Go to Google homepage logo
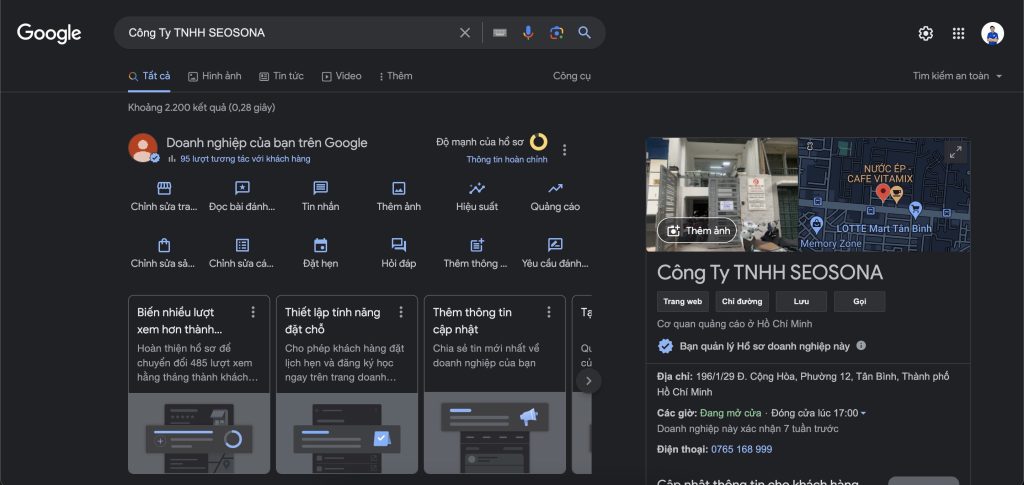 [49, 33]
